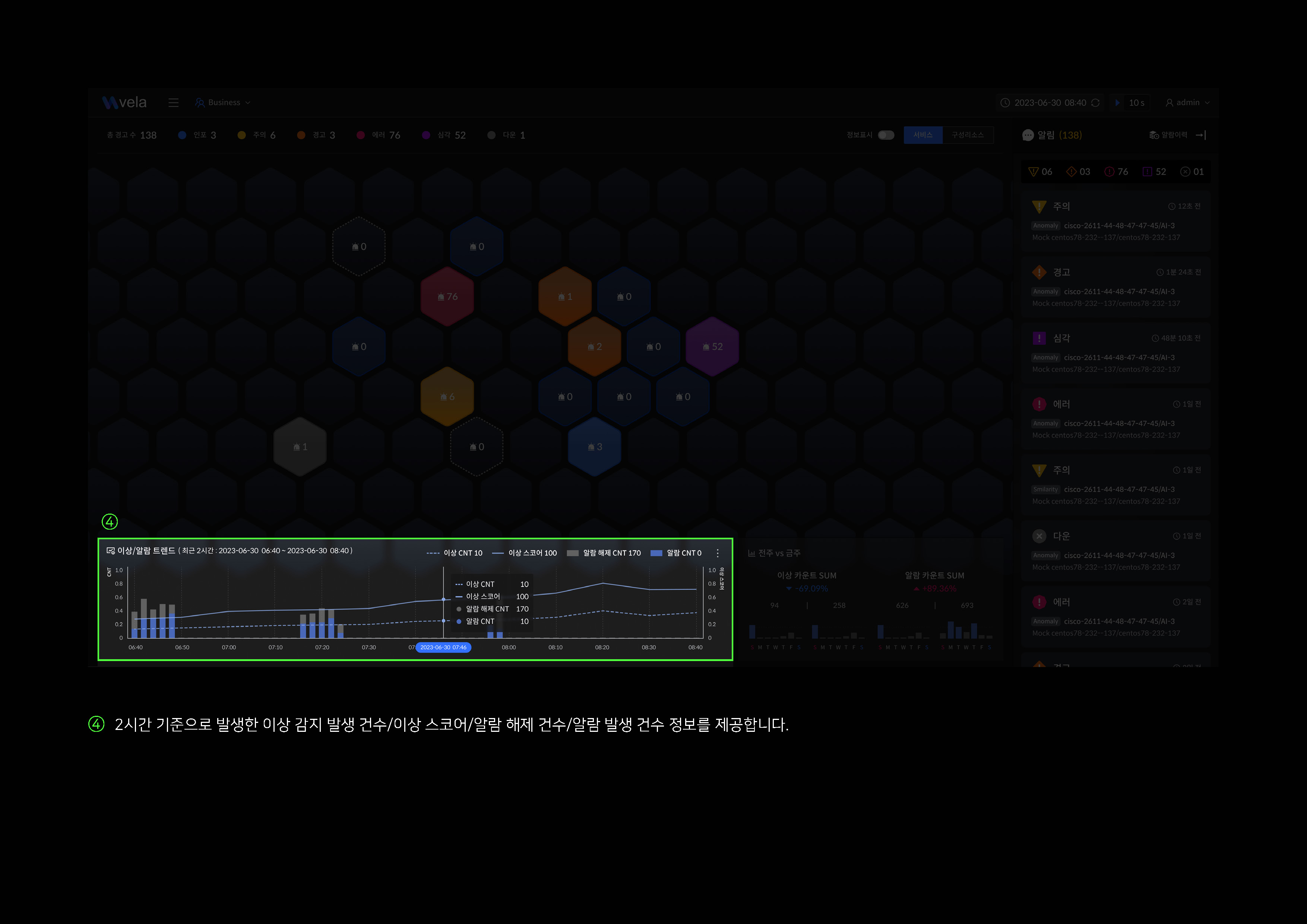Screen dimensions: 1307x924
Task: Open the trend chart three-dot menu
Action: [717, 553]
